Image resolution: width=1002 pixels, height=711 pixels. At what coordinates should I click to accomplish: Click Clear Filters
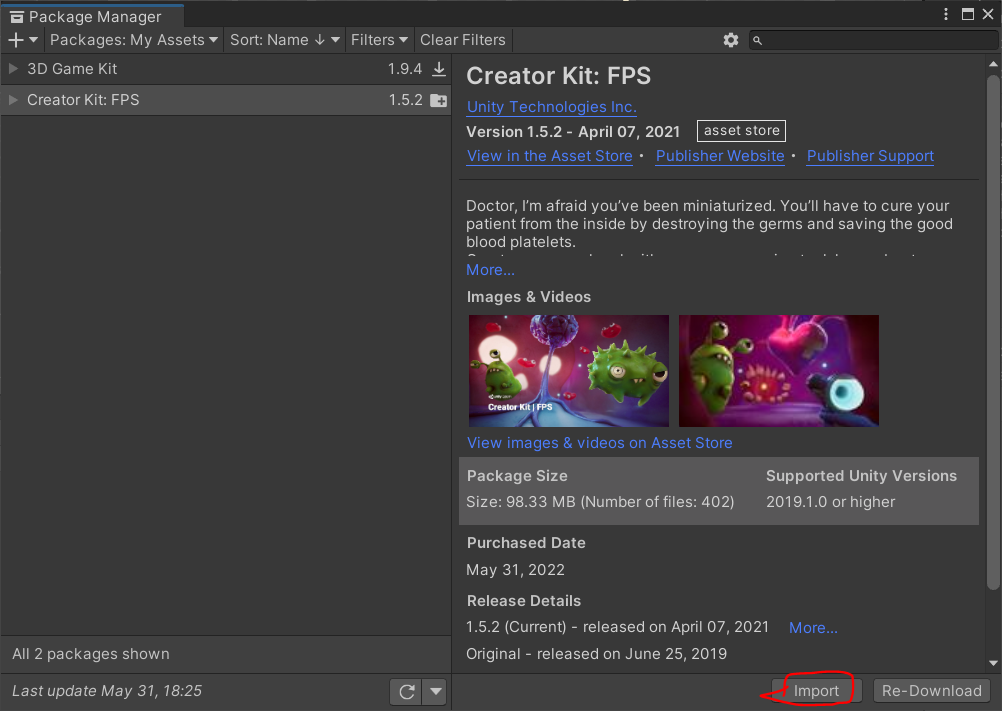(463, 40)
